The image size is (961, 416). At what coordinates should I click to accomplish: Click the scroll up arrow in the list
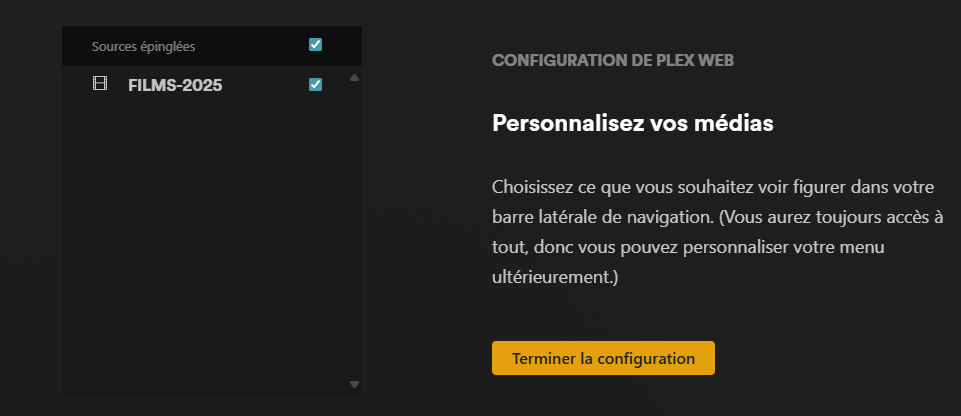[354, 78]
